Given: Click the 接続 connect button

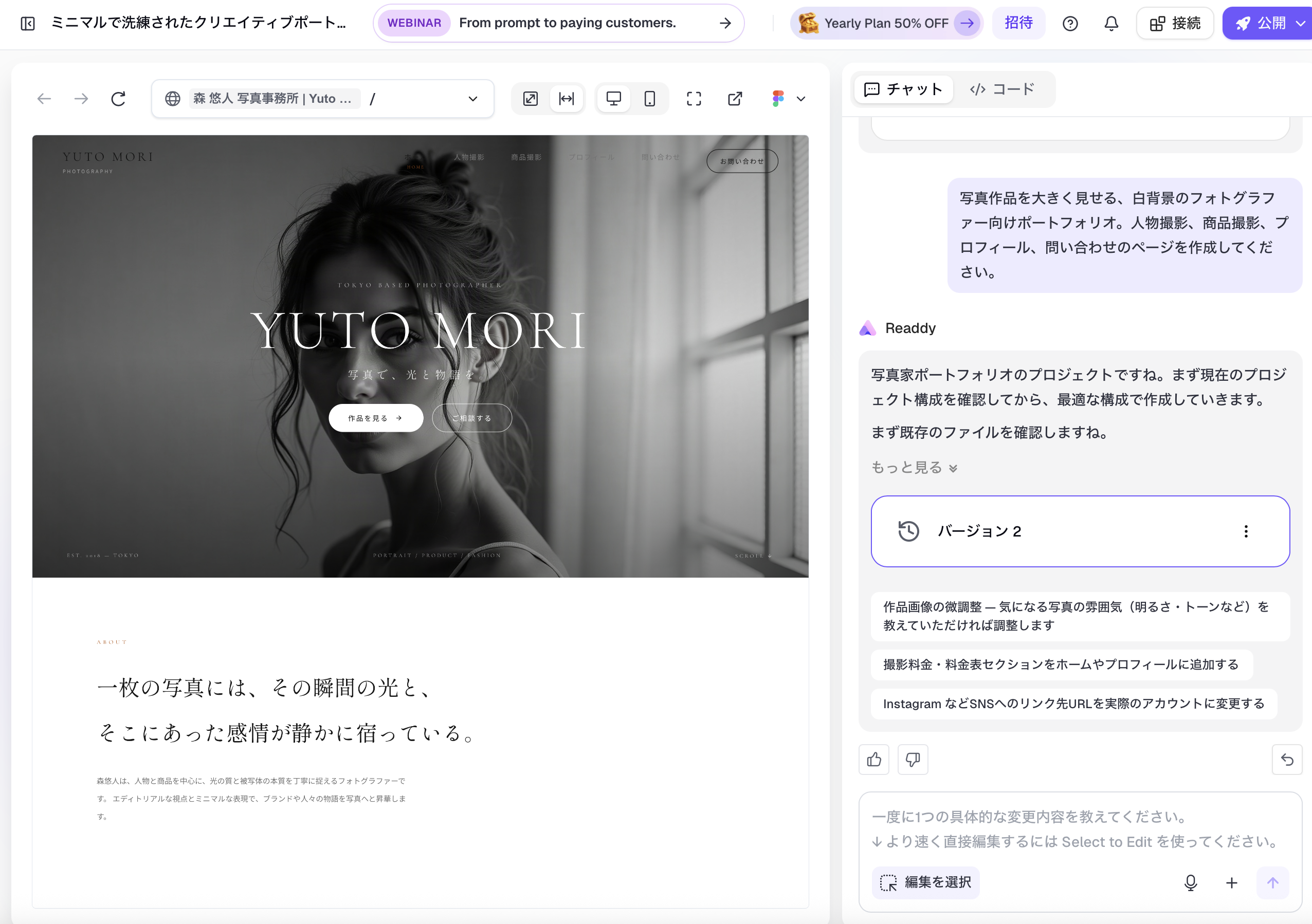Looking at the screenshot, I should [x=1175, y=24].
